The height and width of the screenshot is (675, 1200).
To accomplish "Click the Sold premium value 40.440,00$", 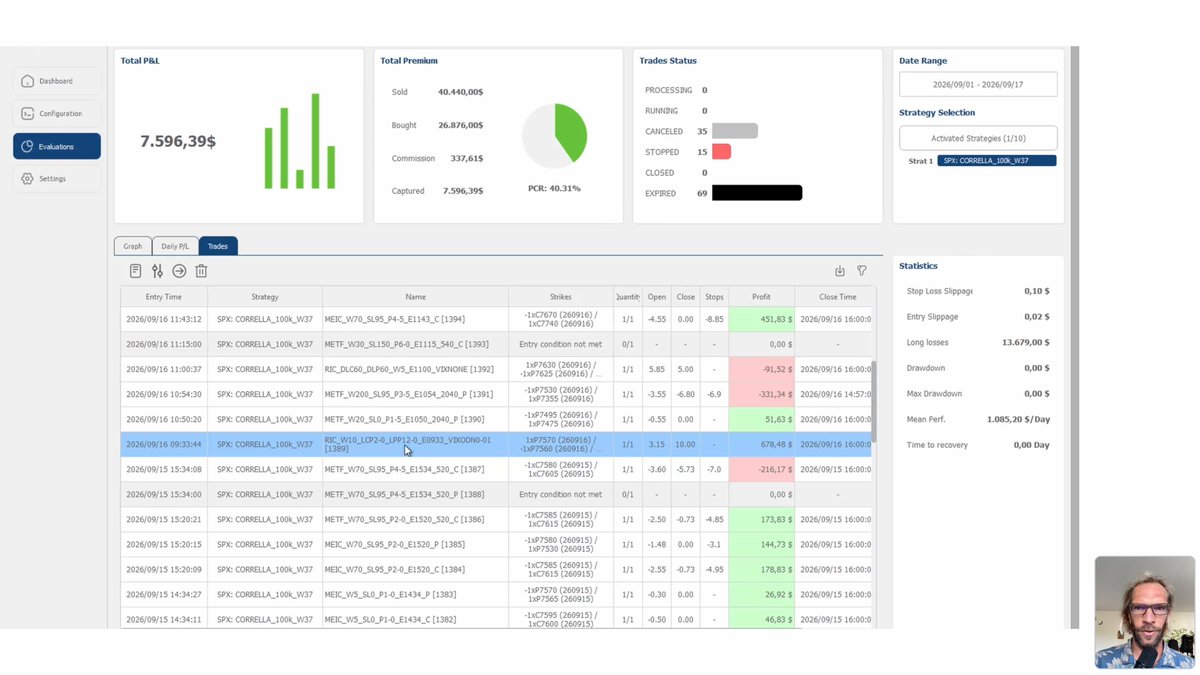I will pos(460,92).
